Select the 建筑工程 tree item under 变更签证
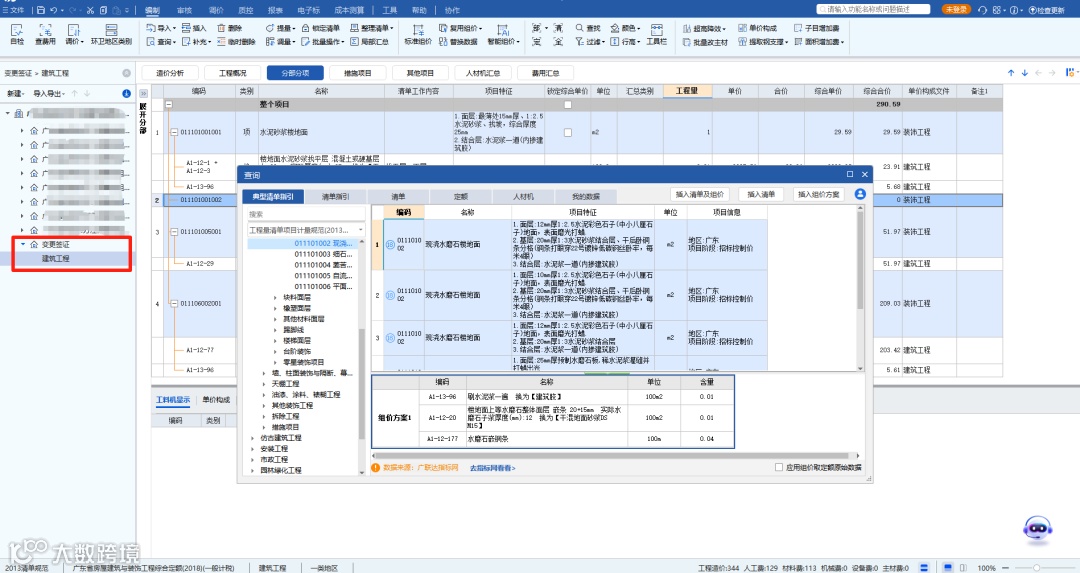 [x=56, y=259]
